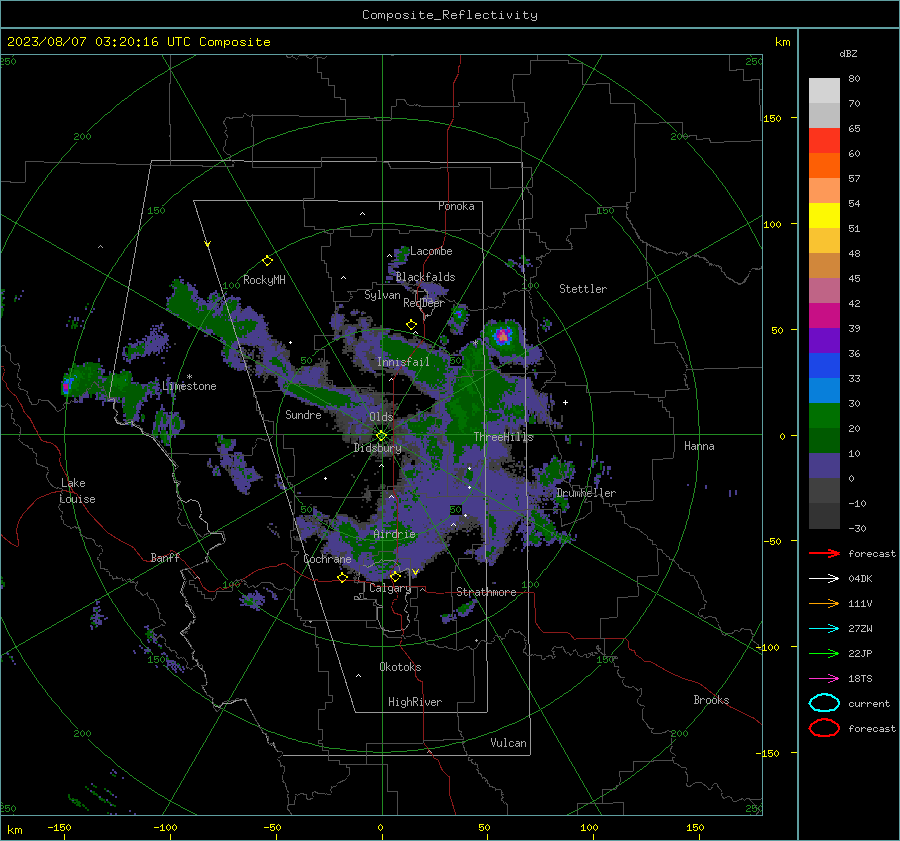Click the Sylvan label
900x841 pixels.
[x=382, y=295]
